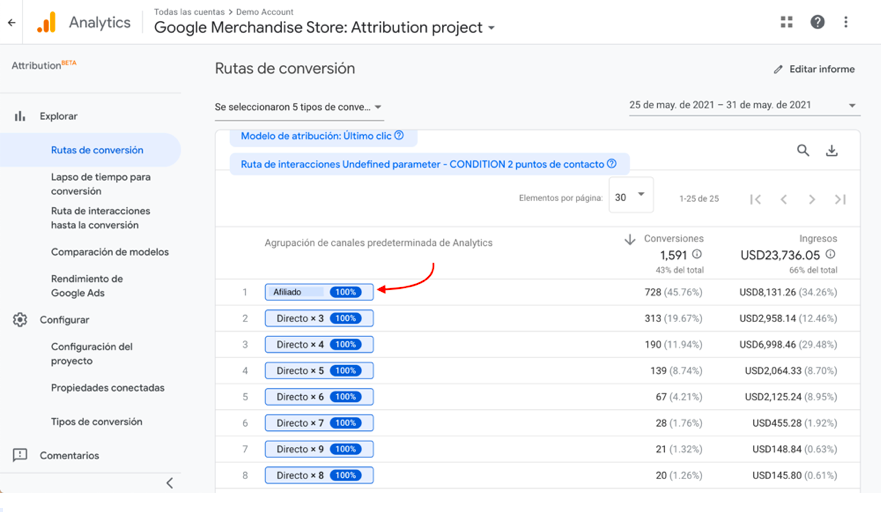Click the 139 (8.74%) conversions cell

tap(676, 371)
